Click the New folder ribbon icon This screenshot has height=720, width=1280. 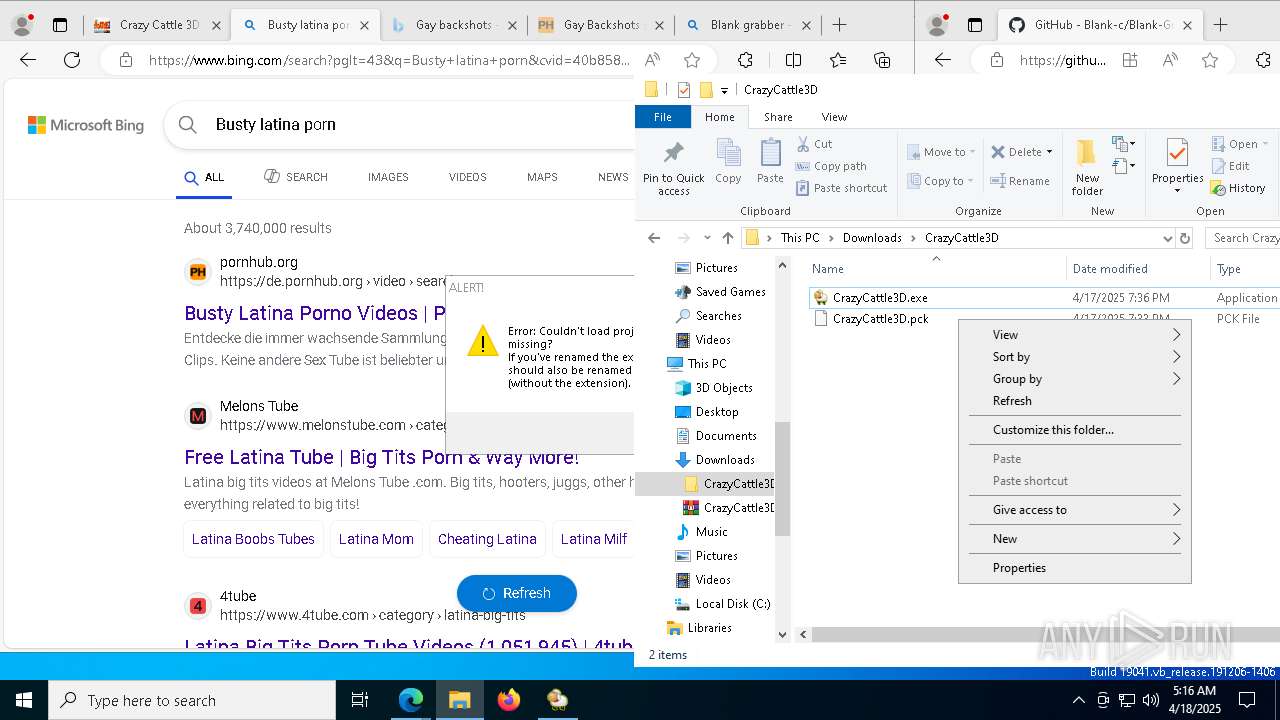(1087, 168)
